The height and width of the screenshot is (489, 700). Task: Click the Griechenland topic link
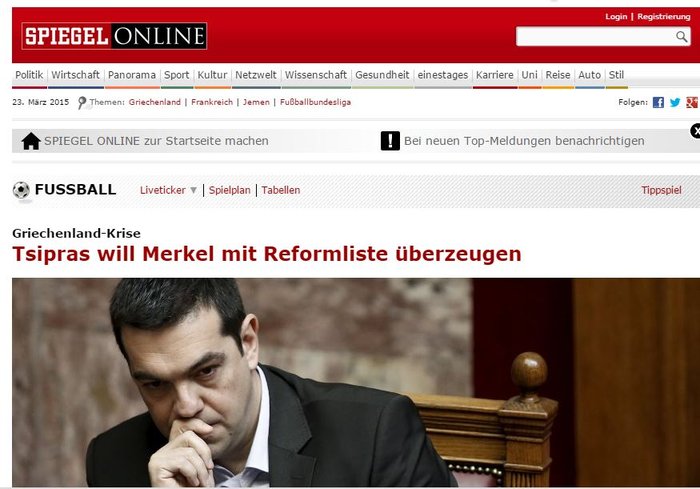coord(154,102)
